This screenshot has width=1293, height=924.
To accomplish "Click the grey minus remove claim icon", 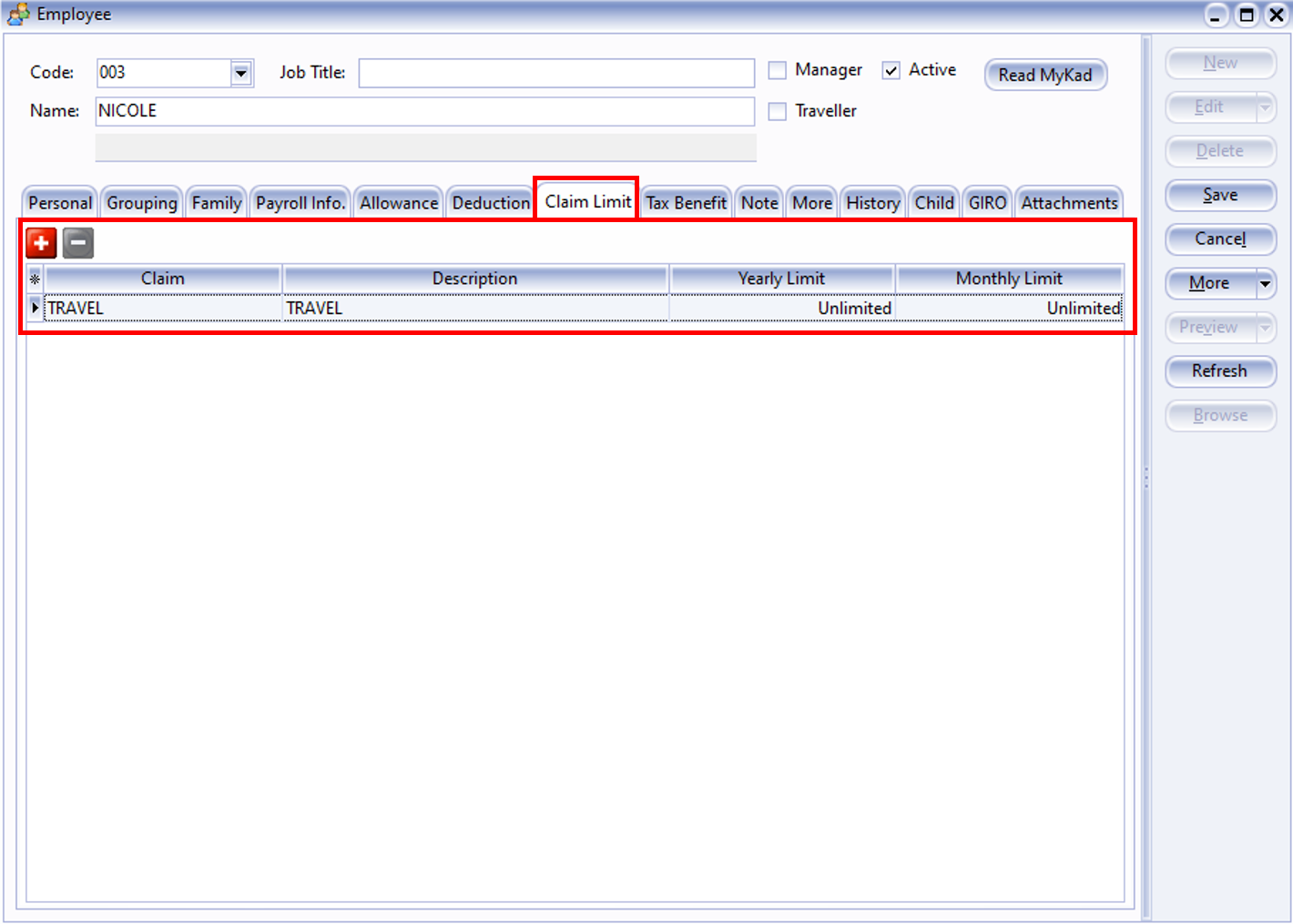I will 78,243.
